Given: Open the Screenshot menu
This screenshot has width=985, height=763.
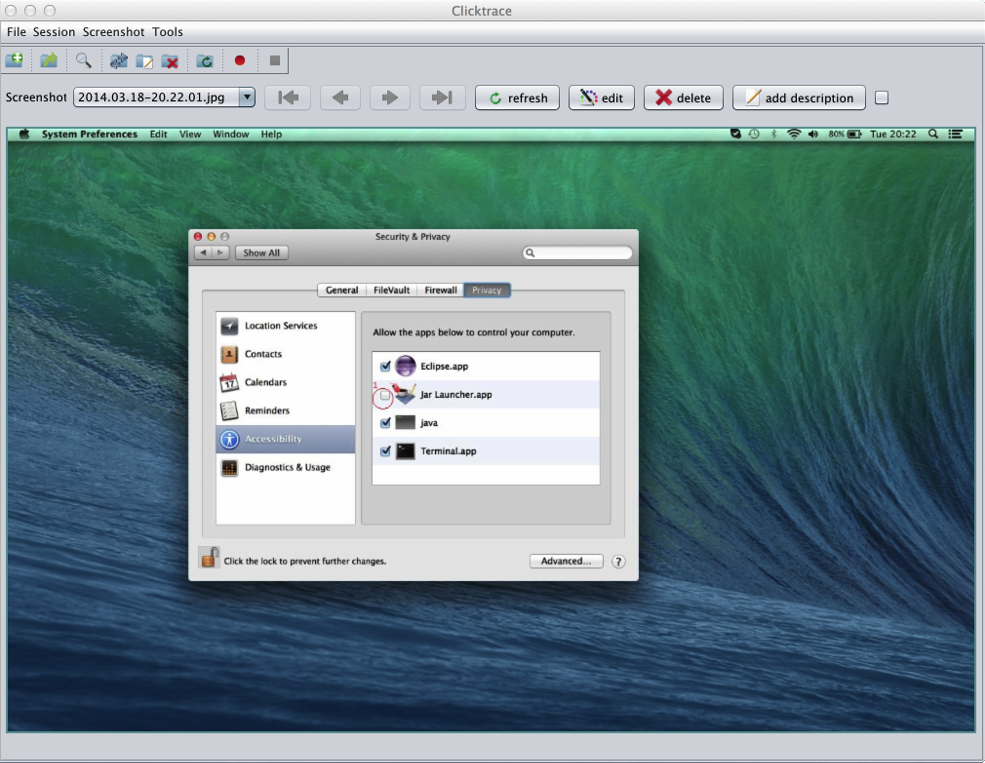Looking at the screenshot, I should [x=113, y=31].
